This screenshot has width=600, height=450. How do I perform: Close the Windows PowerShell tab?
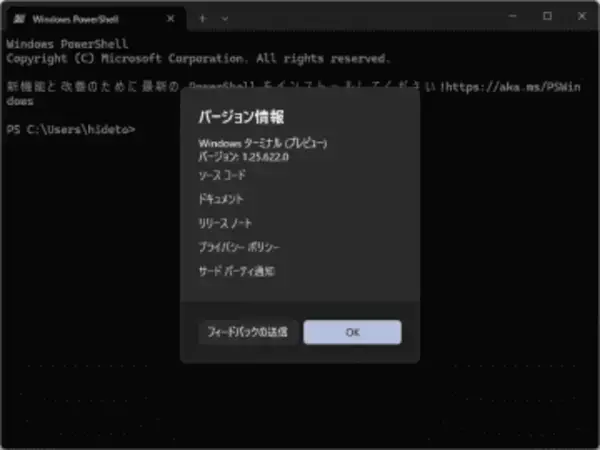click(171, 19)
